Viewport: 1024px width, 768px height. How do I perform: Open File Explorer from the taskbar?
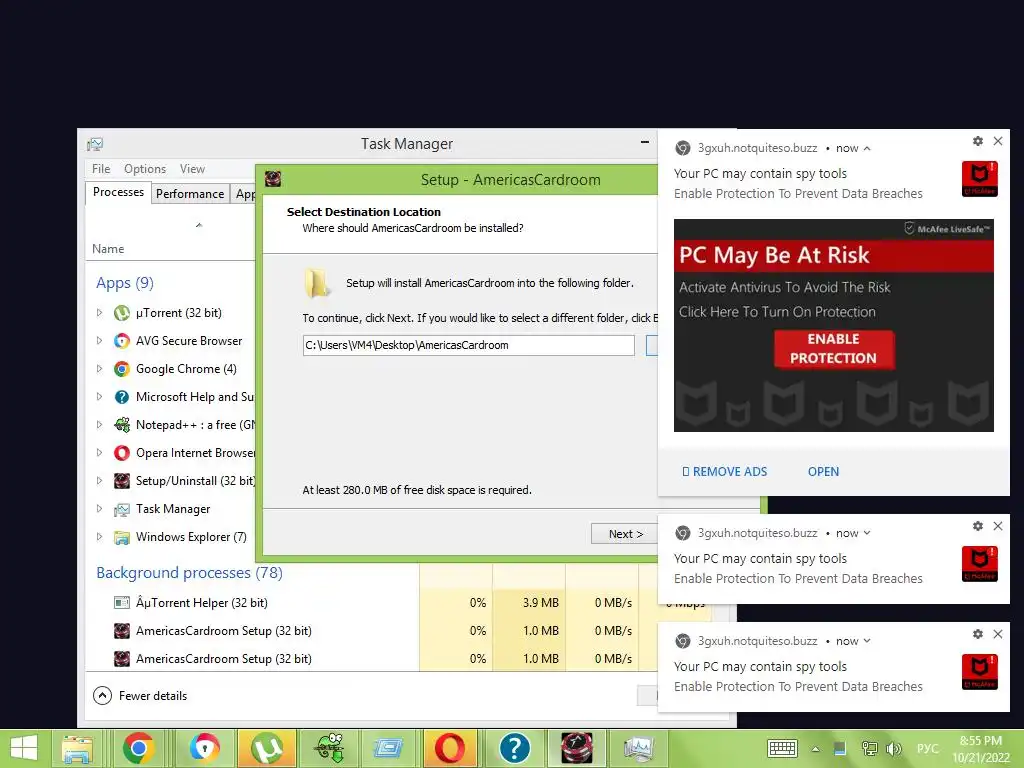[77, 748]
